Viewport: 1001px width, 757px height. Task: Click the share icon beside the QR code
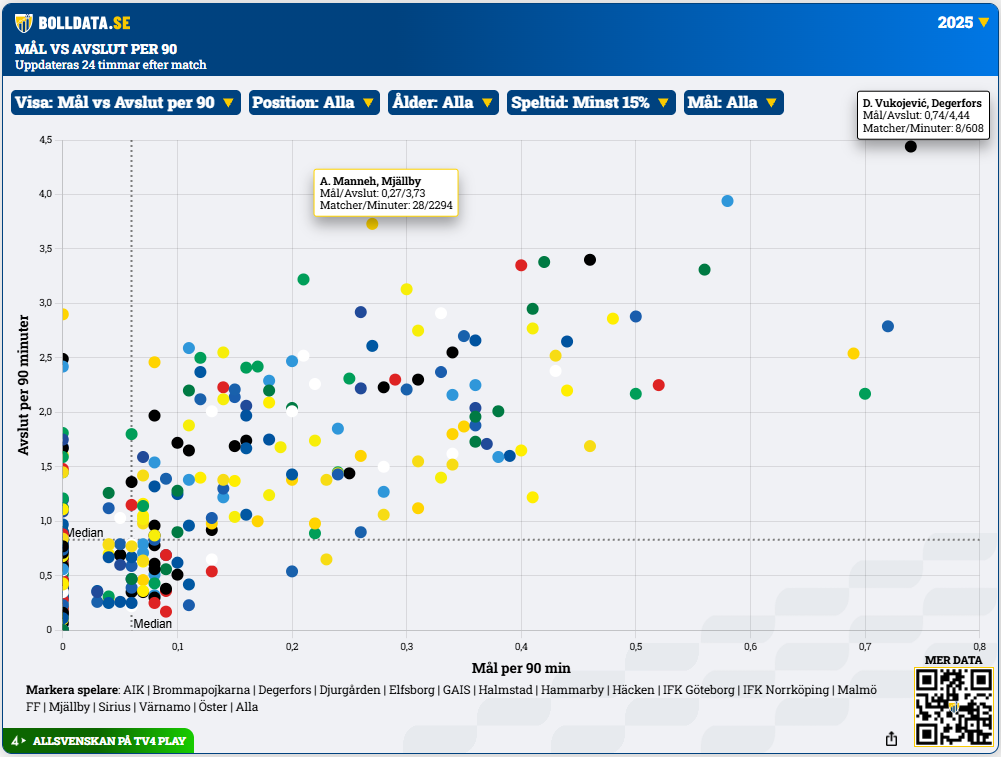[x=891, y=739]
